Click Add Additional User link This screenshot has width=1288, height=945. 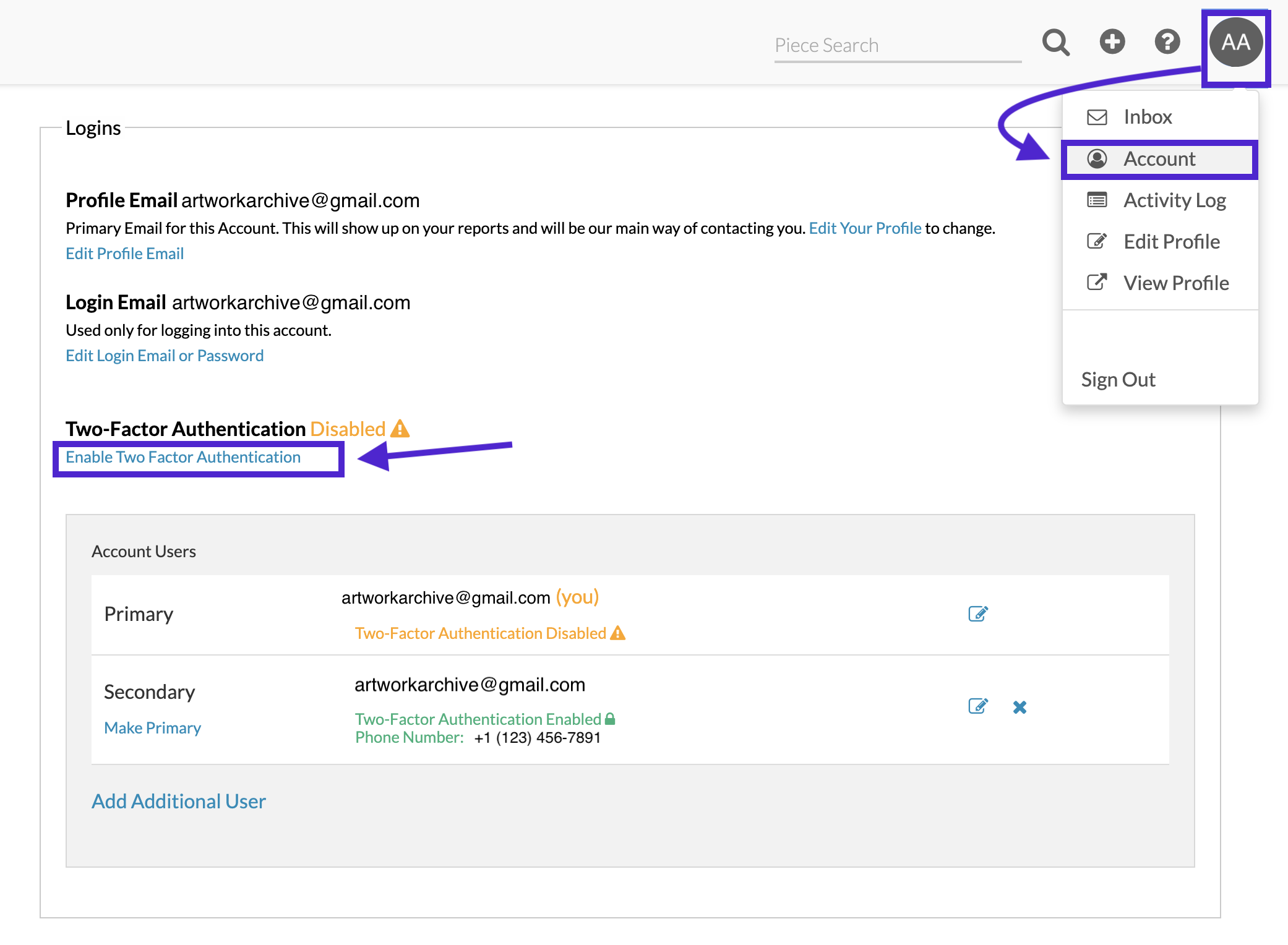click(x=179, y=802)
